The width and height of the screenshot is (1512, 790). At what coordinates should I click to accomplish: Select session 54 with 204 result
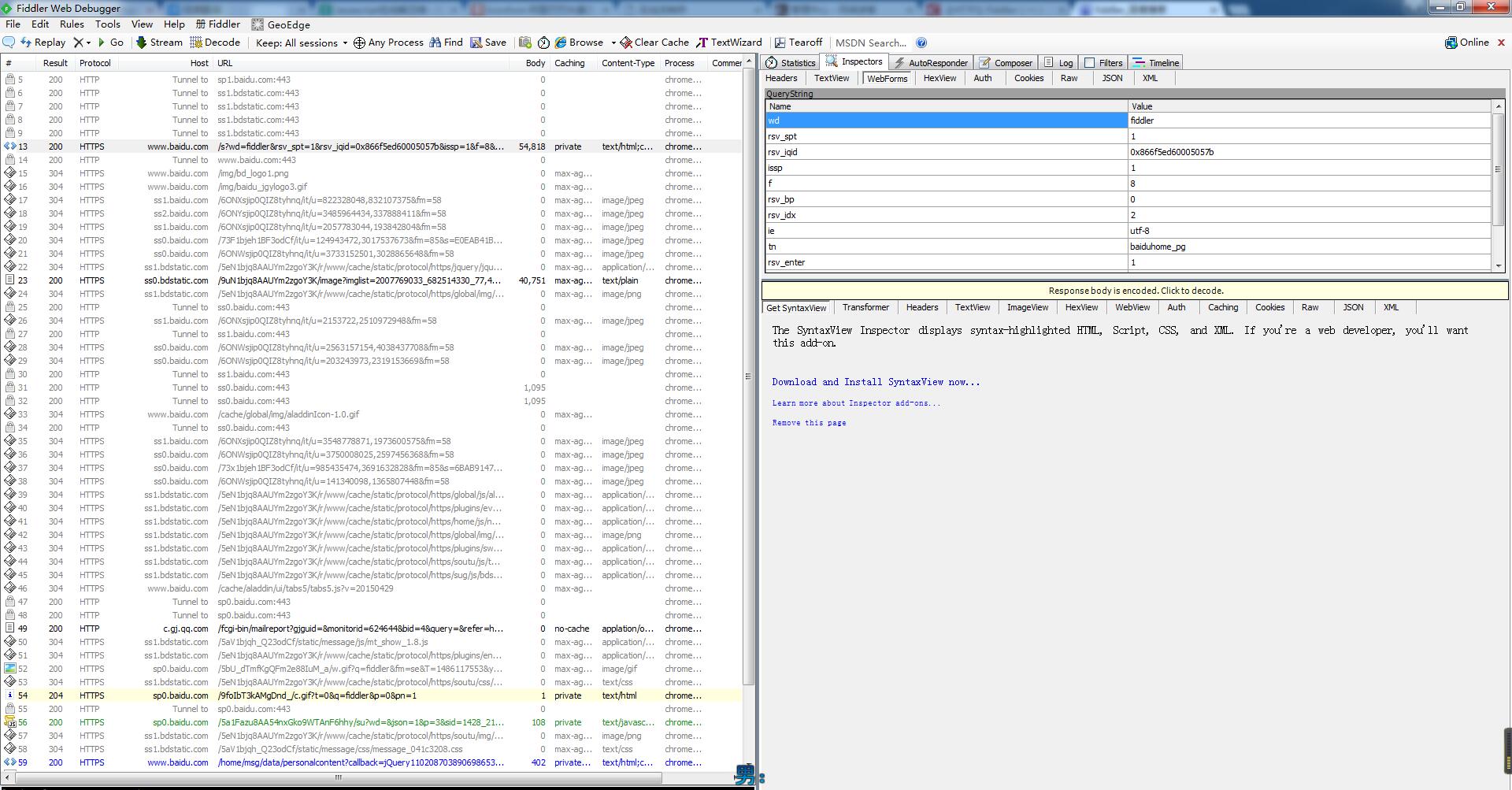(372, 695)
